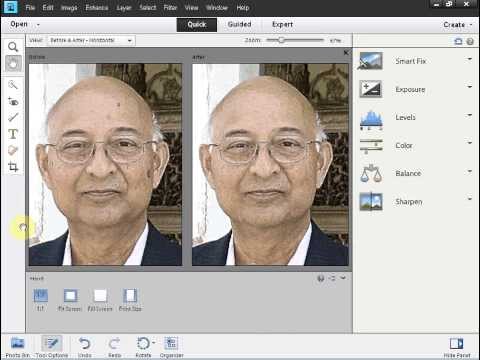
Task: Select the Quick Selection tool
Action: tap(13, 85)
